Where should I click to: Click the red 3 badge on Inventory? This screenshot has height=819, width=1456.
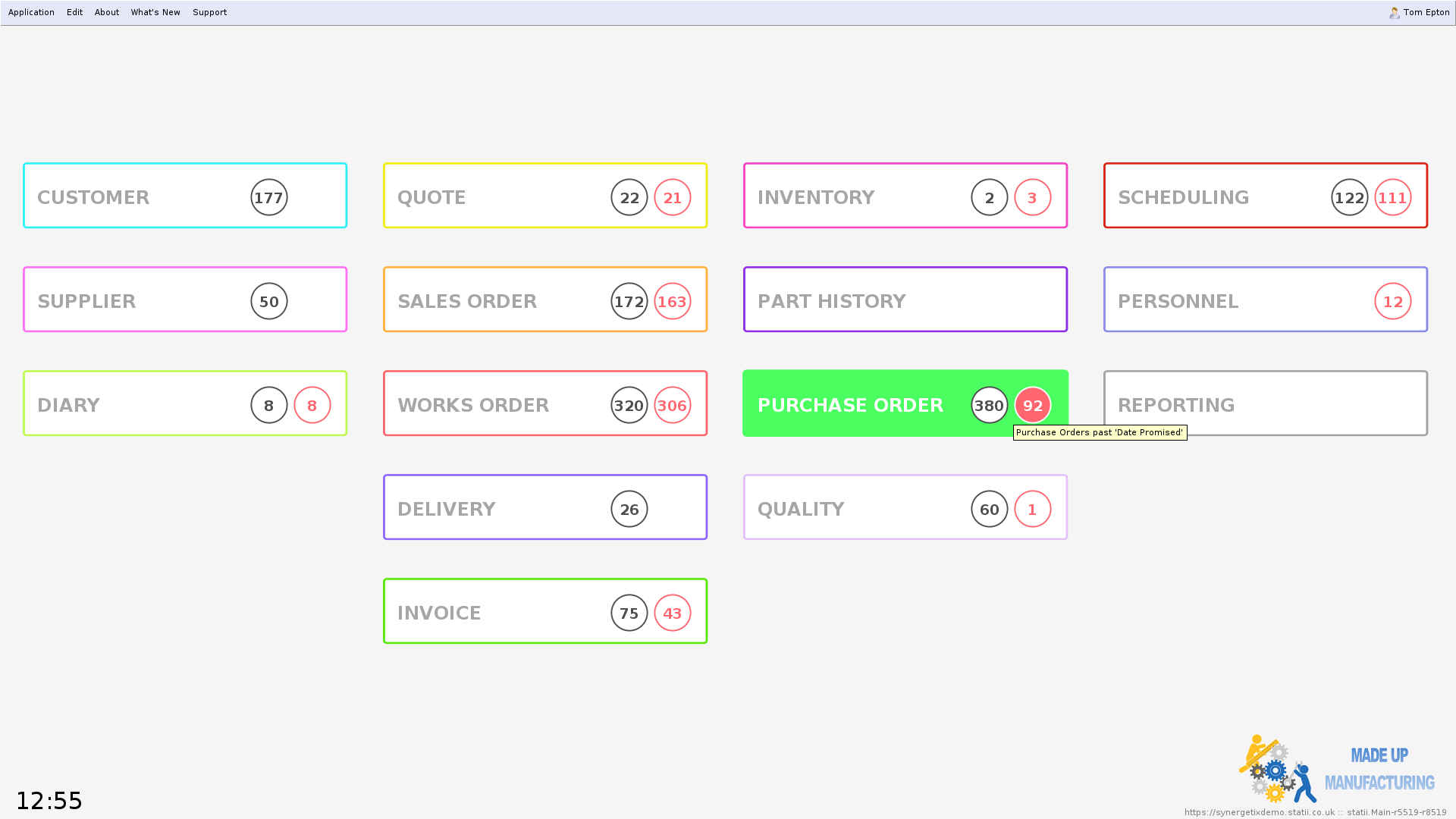click(1032, 198)
